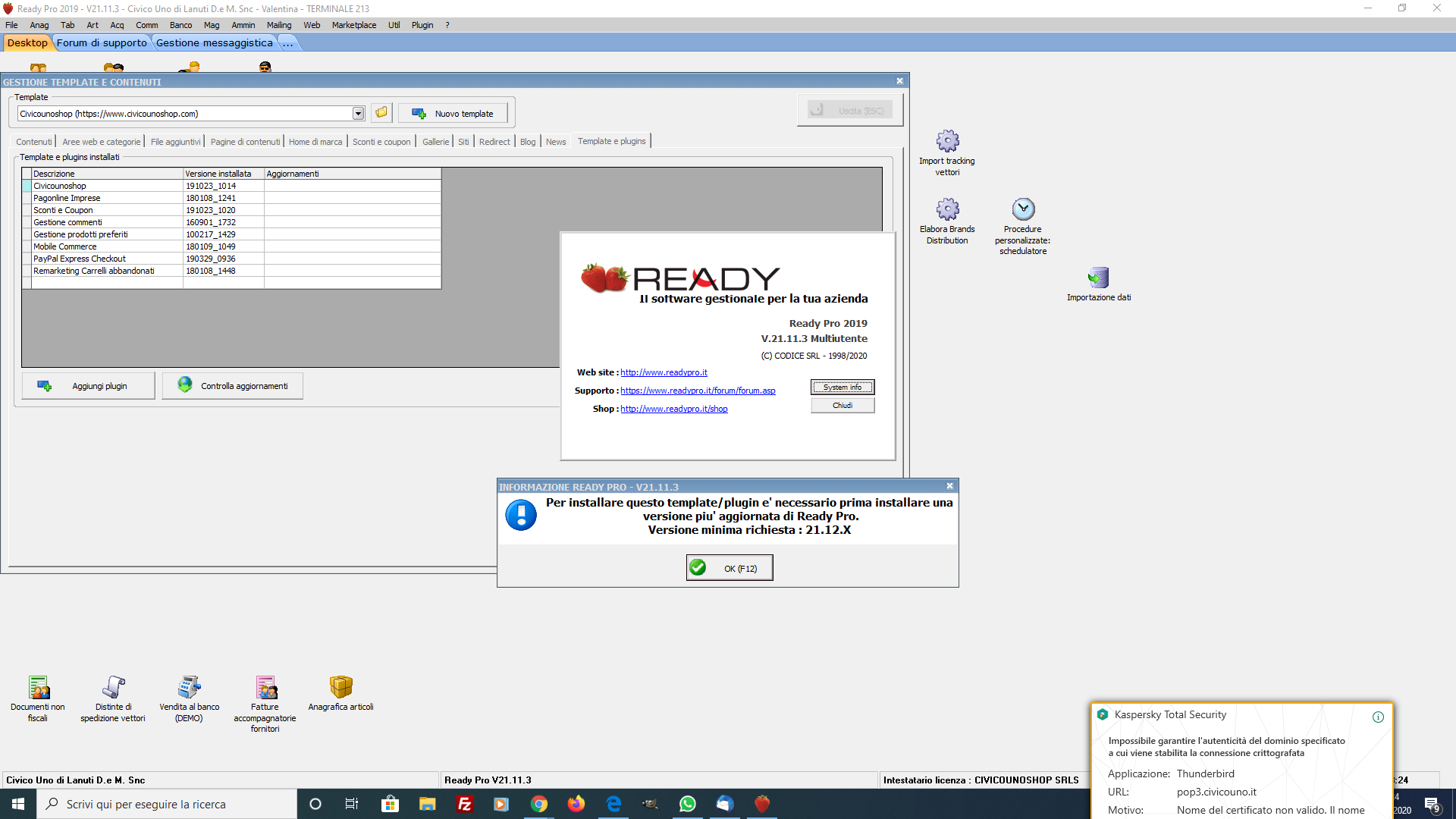Open the Mailing menu

point(279,25)
